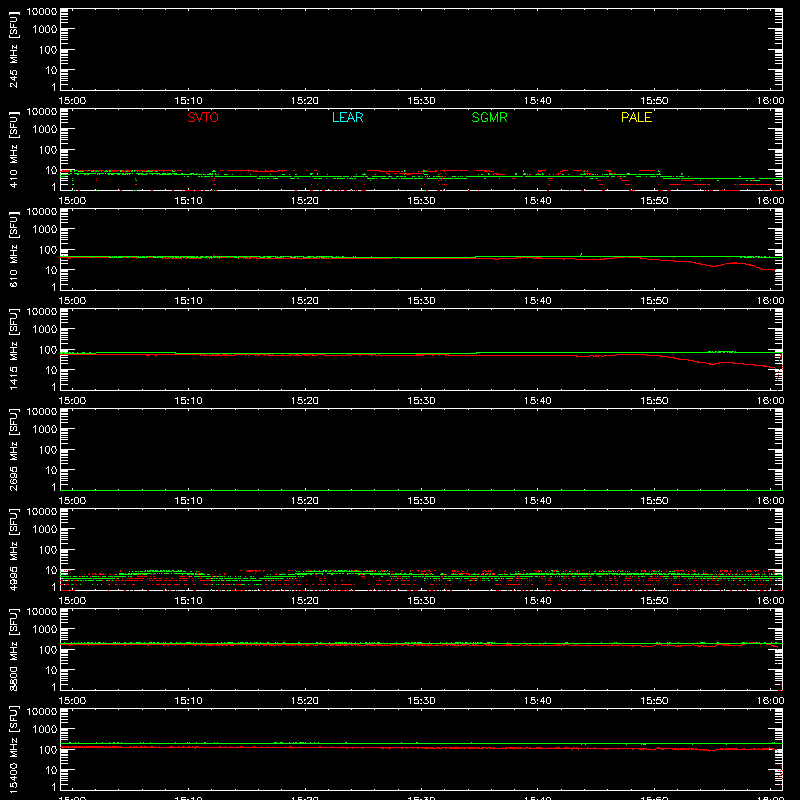The image size is (800, 800).
Task: Select the 610 MHz [SFU] axis title
Action: pyautogui.click(x=13, y=250)
